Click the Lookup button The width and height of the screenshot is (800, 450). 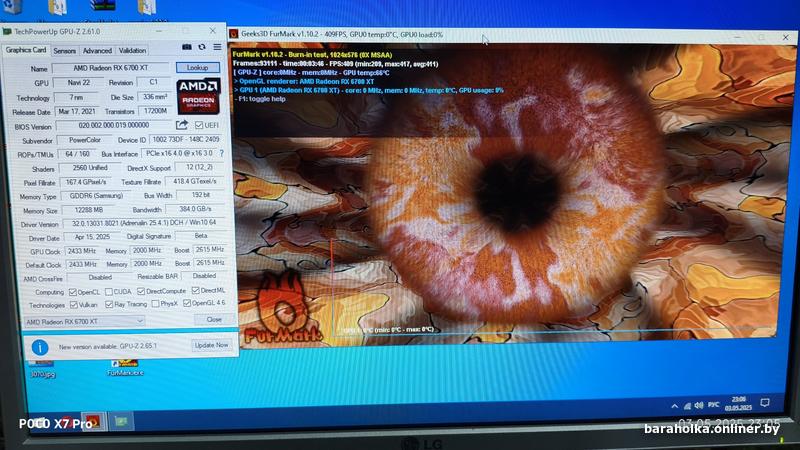click(x=197, y=67)
